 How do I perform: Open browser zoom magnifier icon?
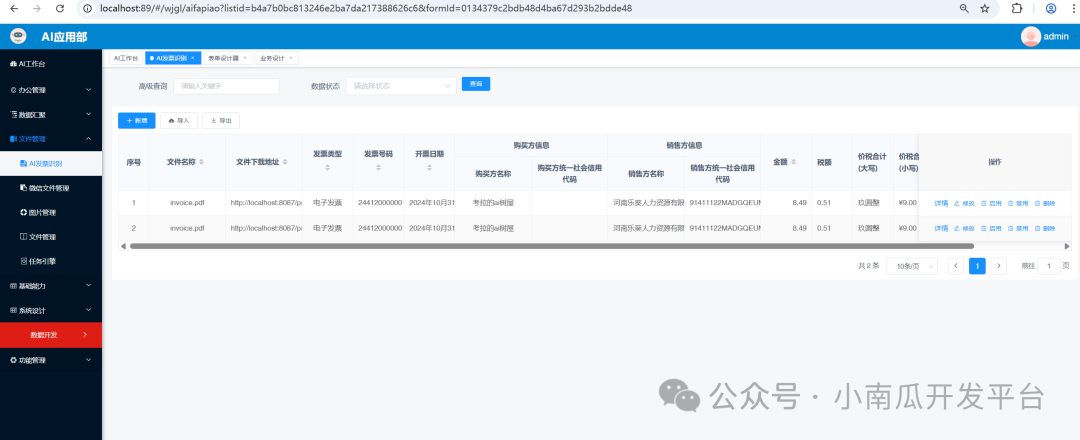[964, 8]
